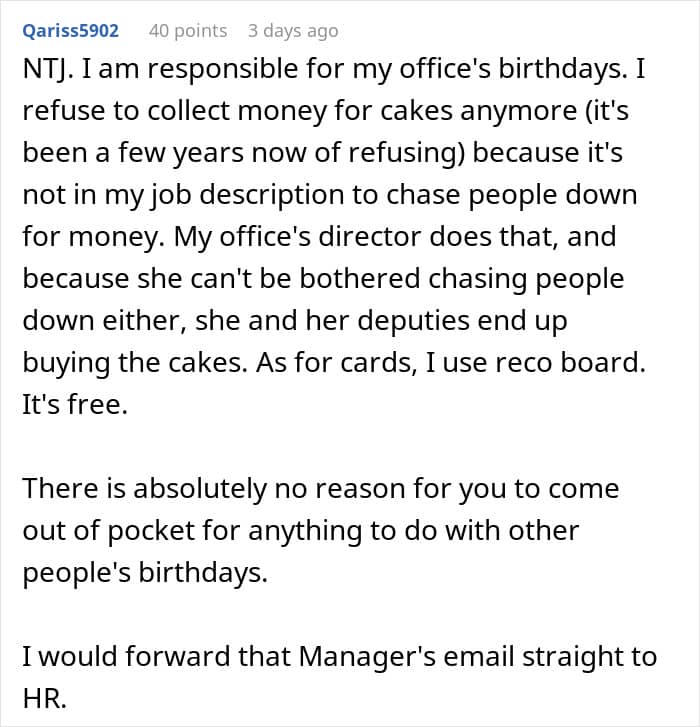Click the final word 'HR.'

45,698
